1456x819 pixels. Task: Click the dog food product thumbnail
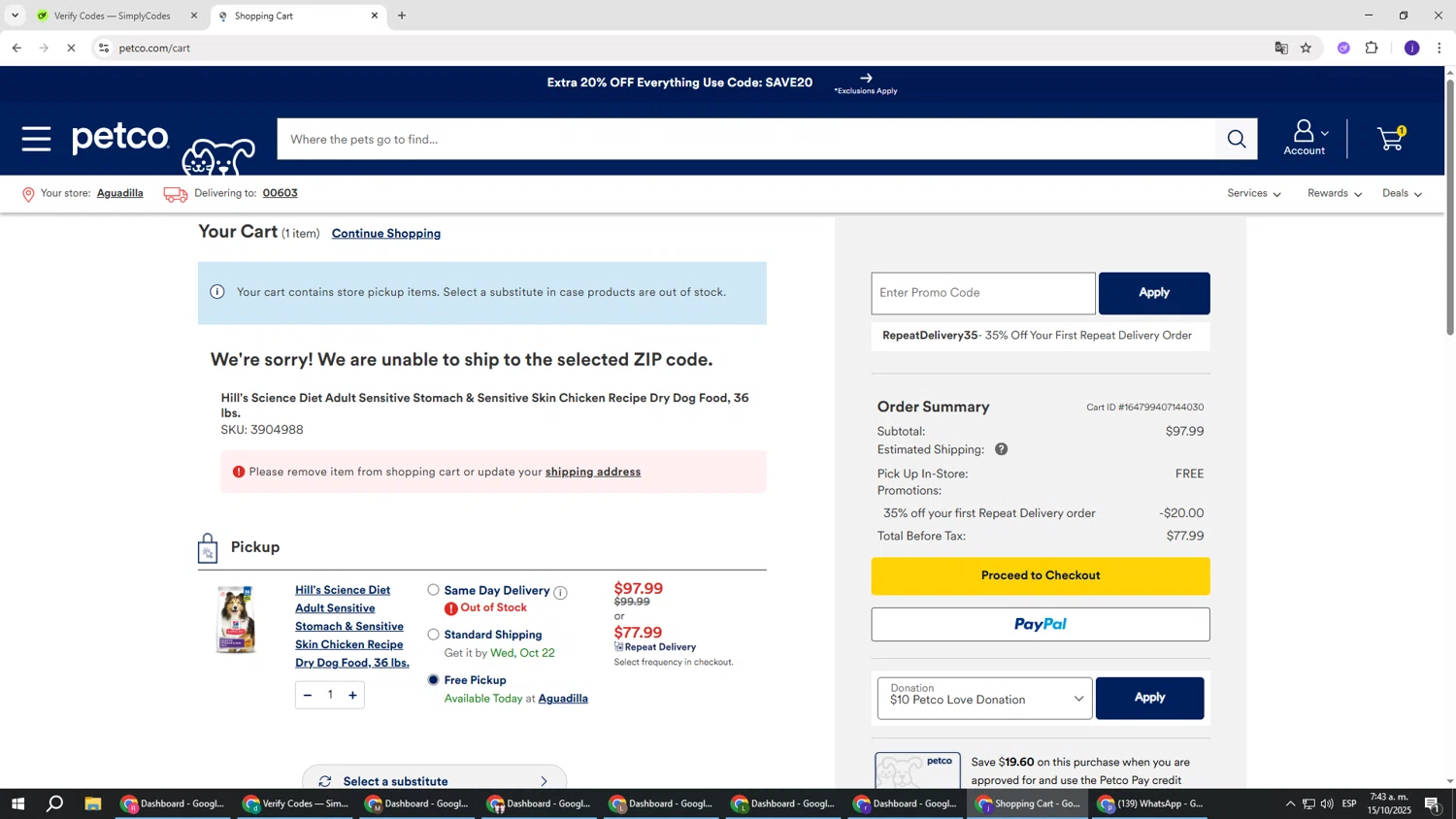pos(236,620)
